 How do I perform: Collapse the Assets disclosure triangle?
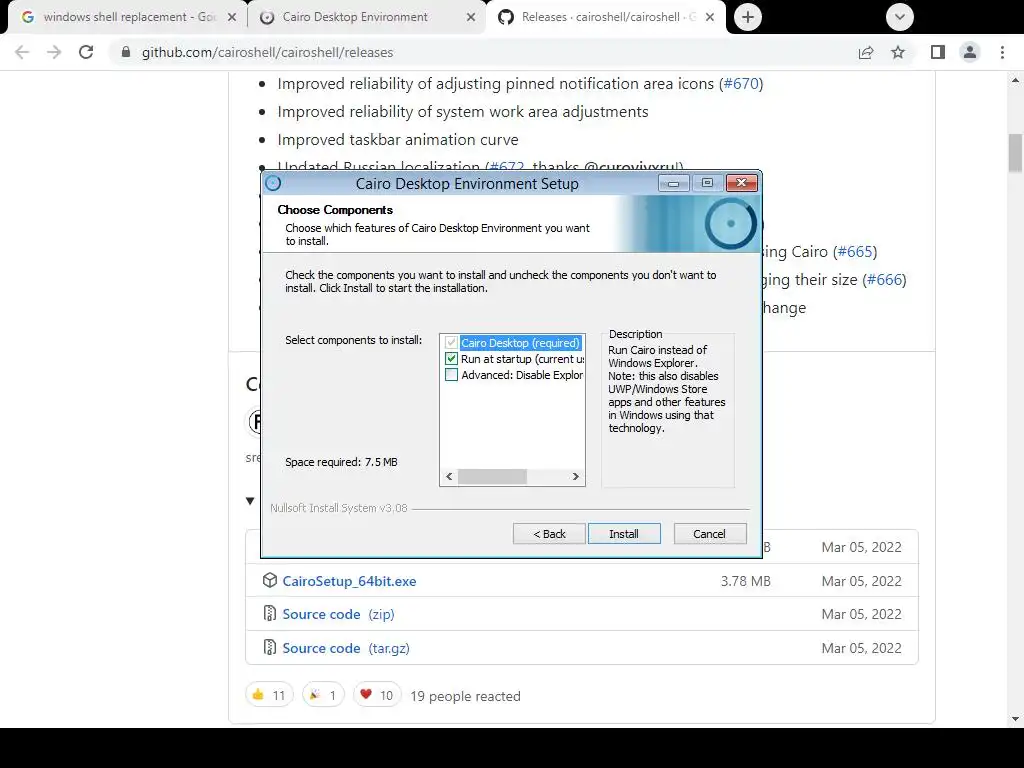point(250,501)
